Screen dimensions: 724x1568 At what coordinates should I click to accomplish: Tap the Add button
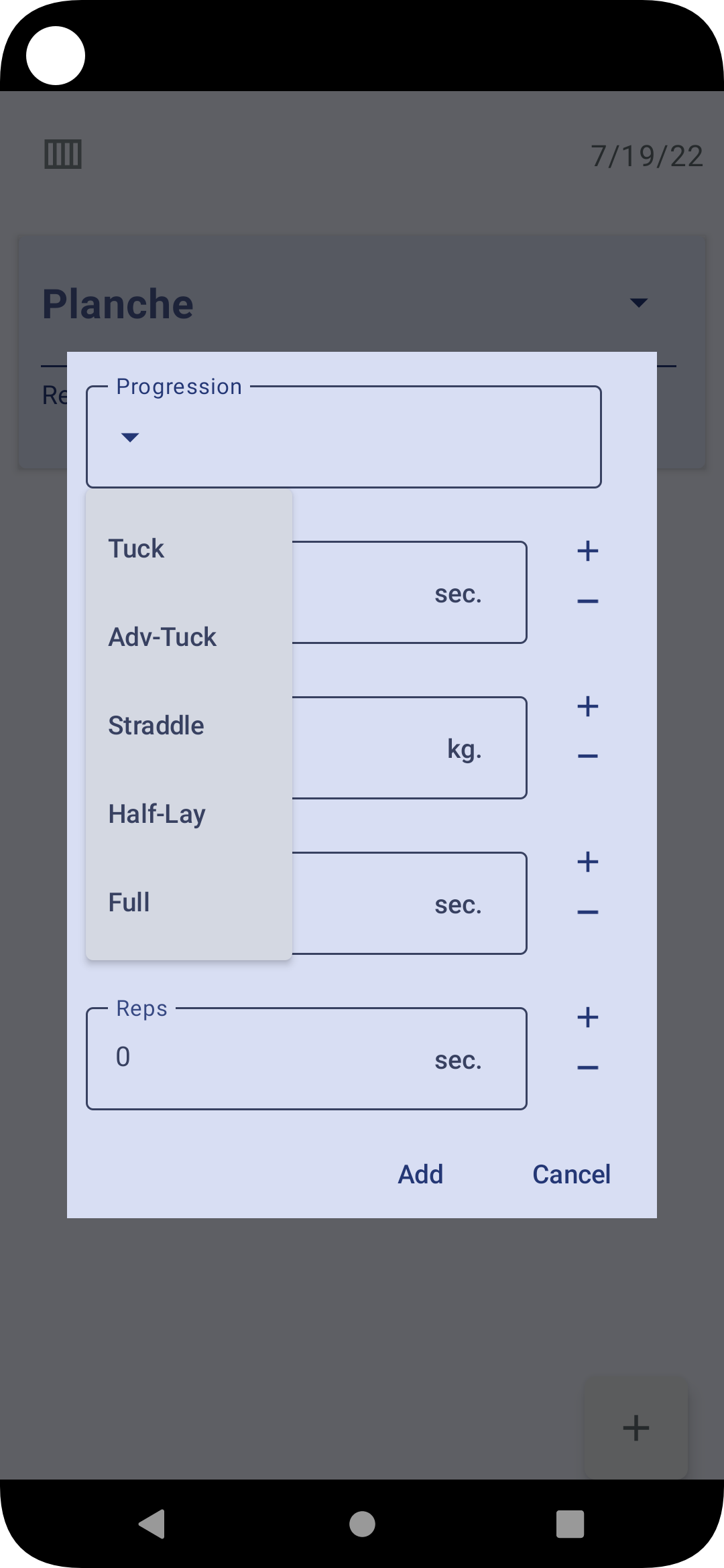tap(420, 1175)
